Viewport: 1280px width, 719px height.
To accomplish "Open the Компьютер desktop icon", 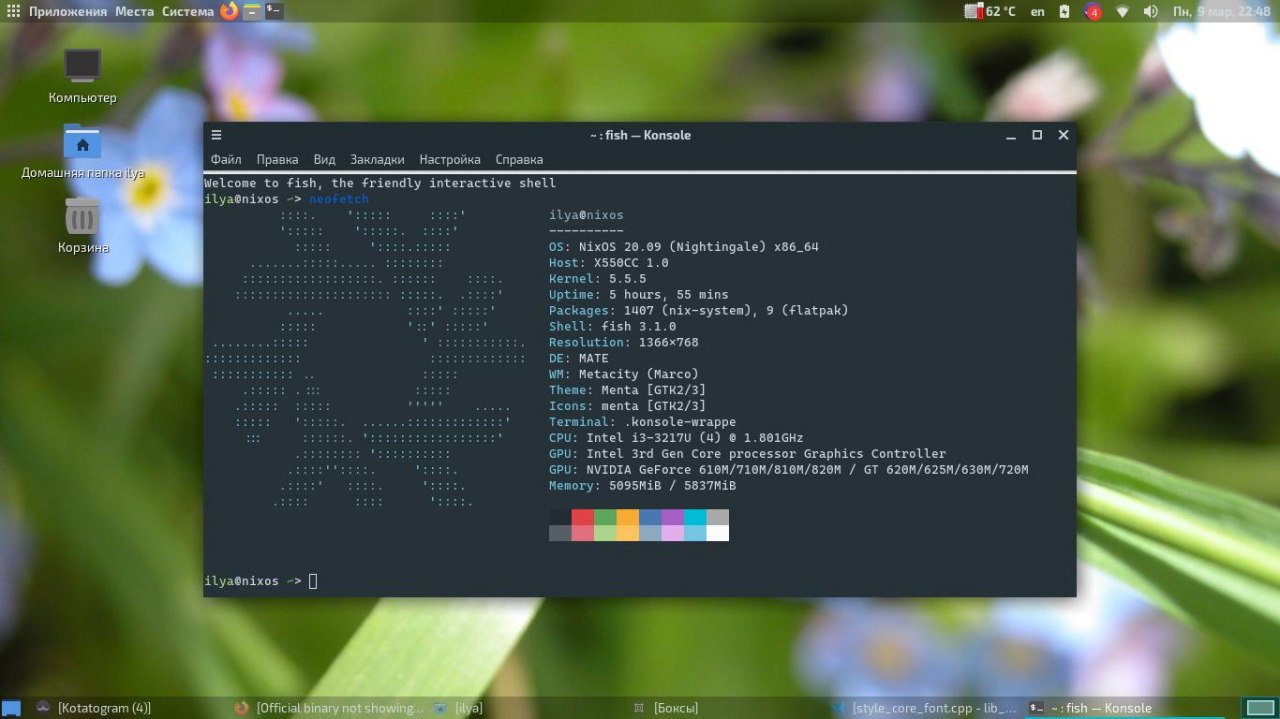I will (82, 76).
